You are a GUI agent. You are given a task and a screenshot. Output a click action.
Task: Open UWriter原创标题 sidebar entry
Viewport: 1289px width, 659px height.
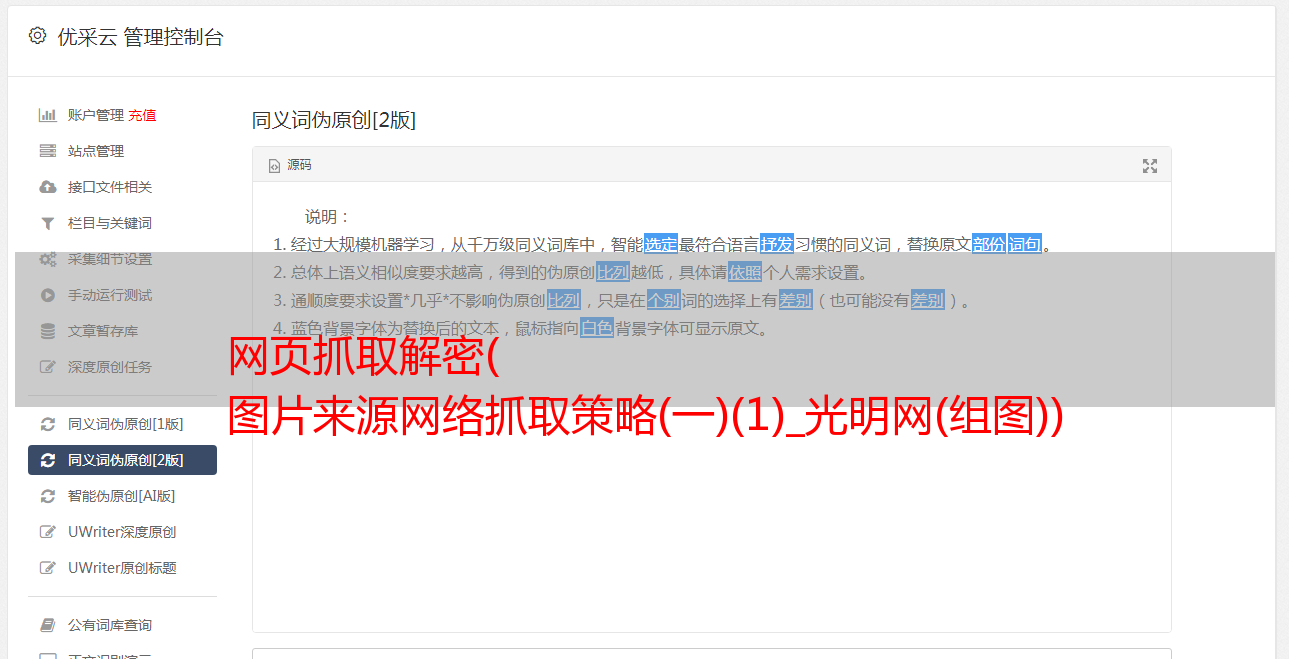[122, 568]
